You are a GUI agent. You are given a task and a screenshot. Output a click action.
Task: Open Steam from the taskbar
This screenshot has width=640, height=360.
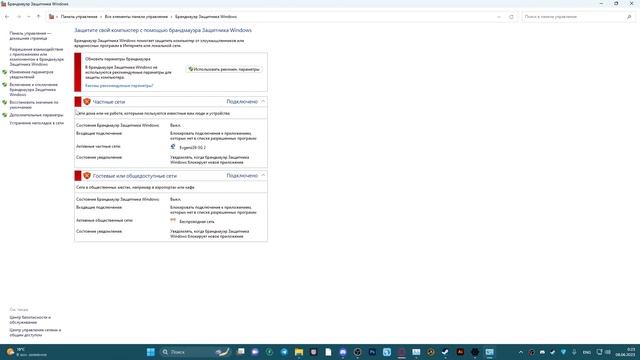click(x=445, y=352)
